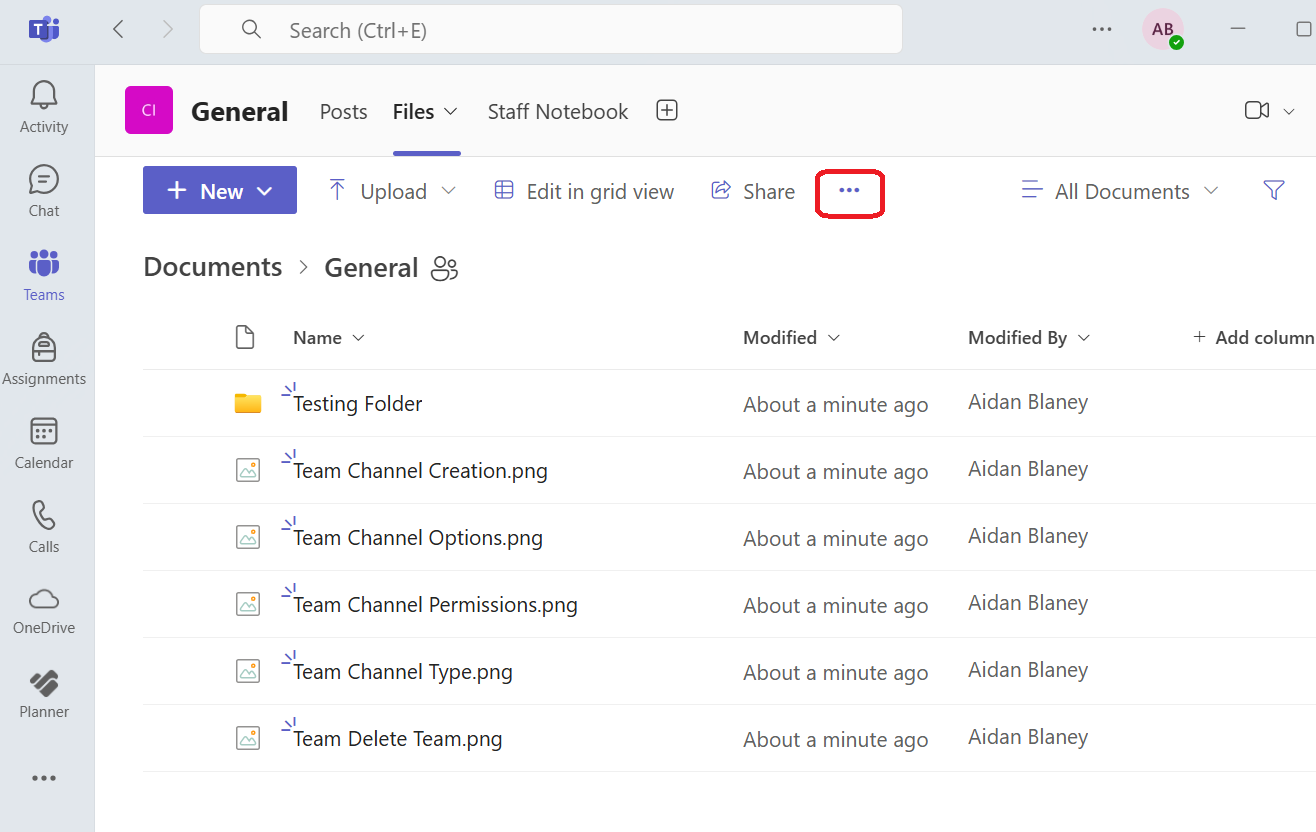Open OneDrive cloud icon in sidebar
The image size is (1316, 832).
(43, 598)
